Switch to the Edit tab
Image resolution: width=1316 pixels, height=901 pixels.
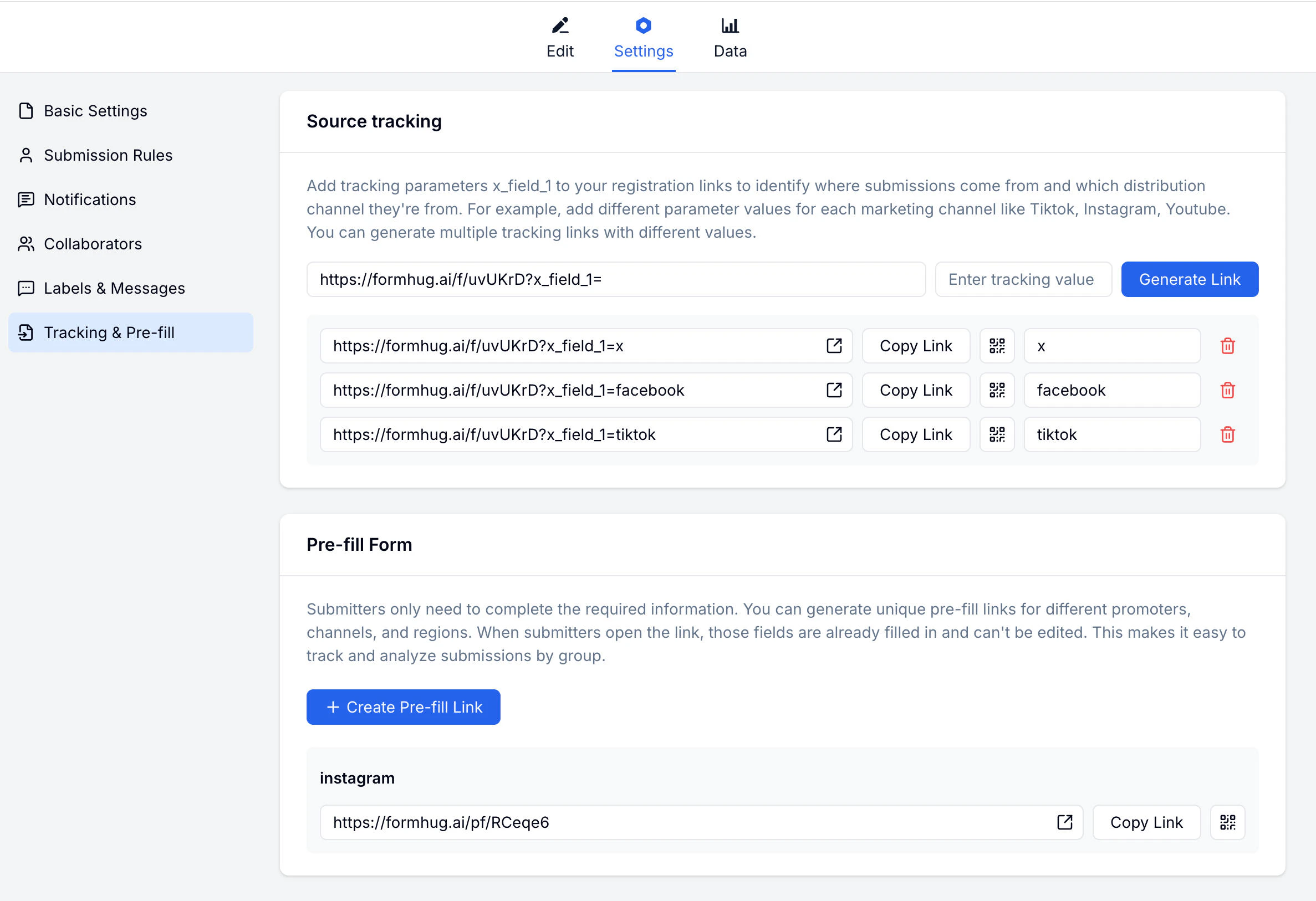(560, 38)
